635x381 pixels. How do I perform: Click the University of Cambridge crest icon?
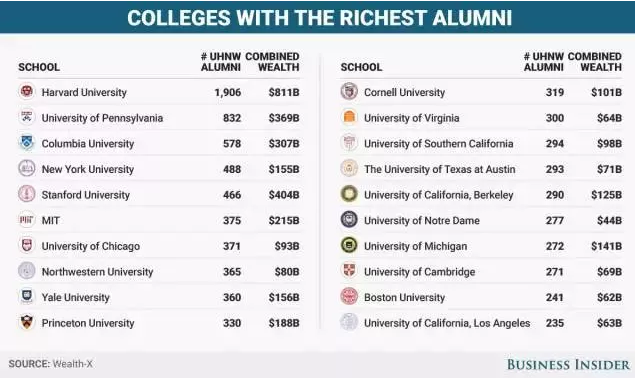(x=349, y=271)
